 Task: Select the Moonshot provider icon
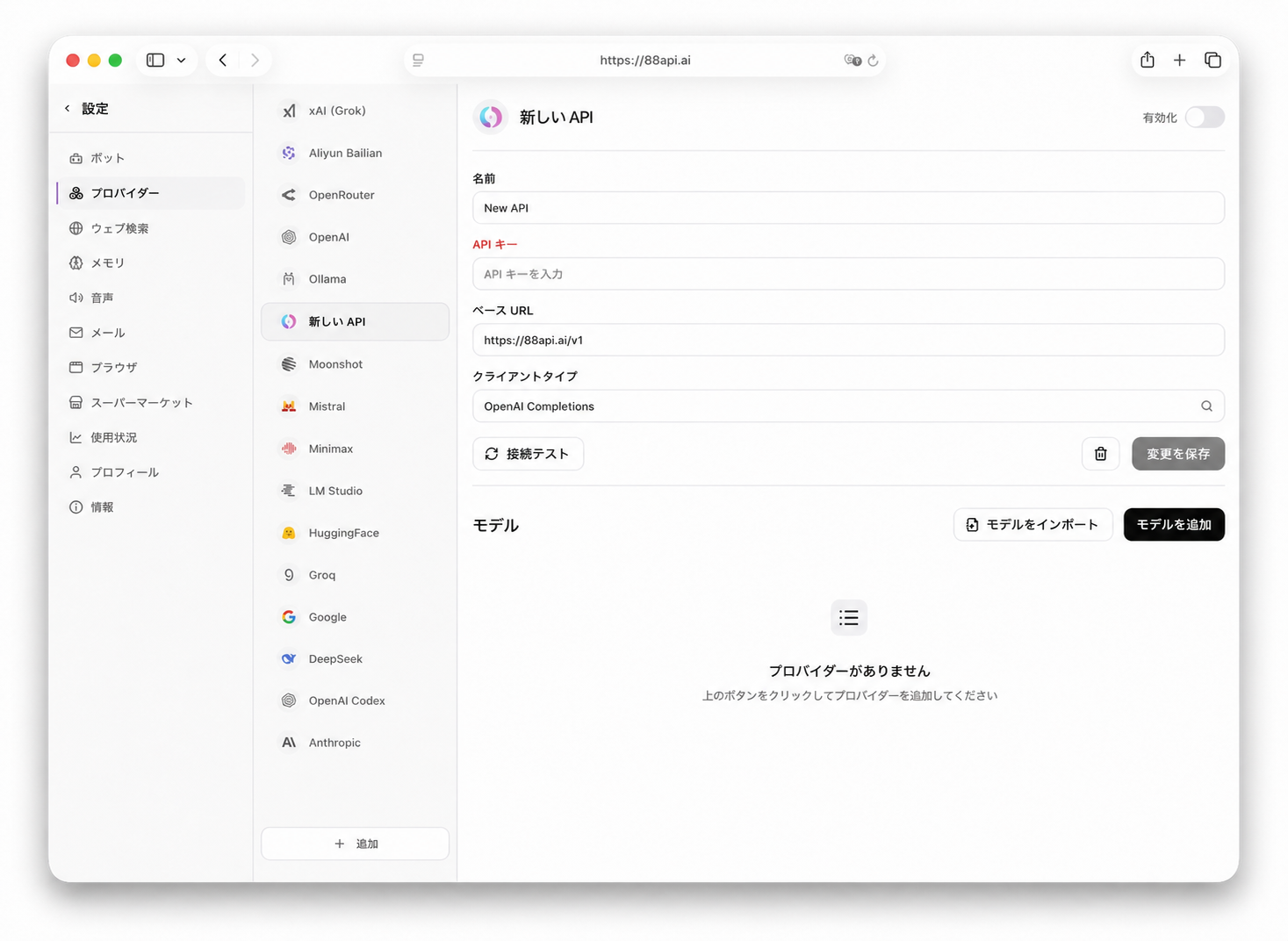point(289,364)
